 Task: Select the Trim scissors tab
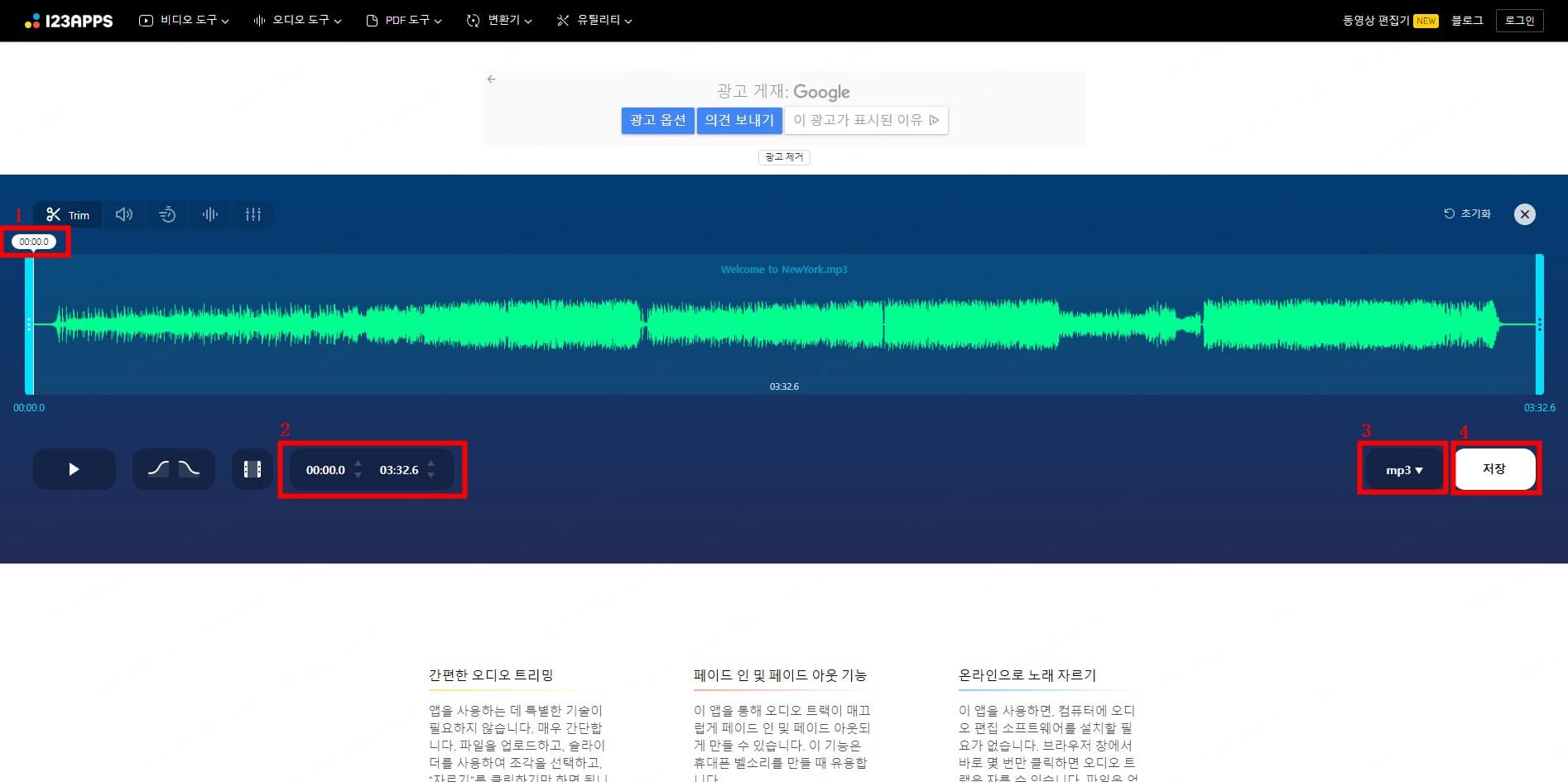pyautogui.click(x=68, y=214)
